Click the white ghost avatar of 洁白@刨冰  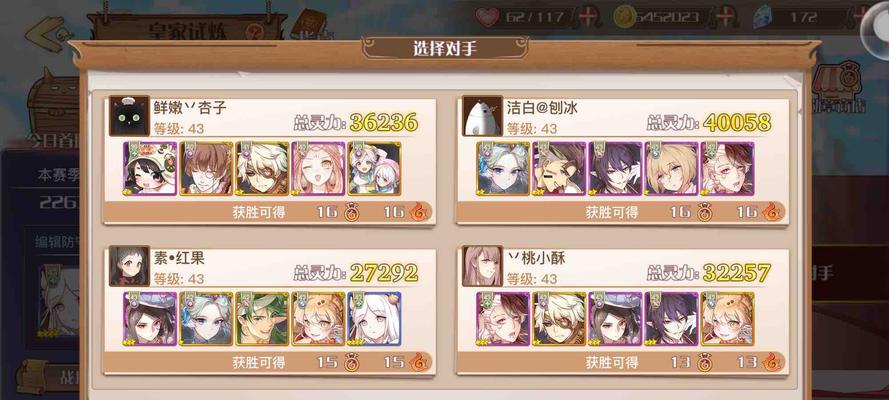[x=482, y=116]
